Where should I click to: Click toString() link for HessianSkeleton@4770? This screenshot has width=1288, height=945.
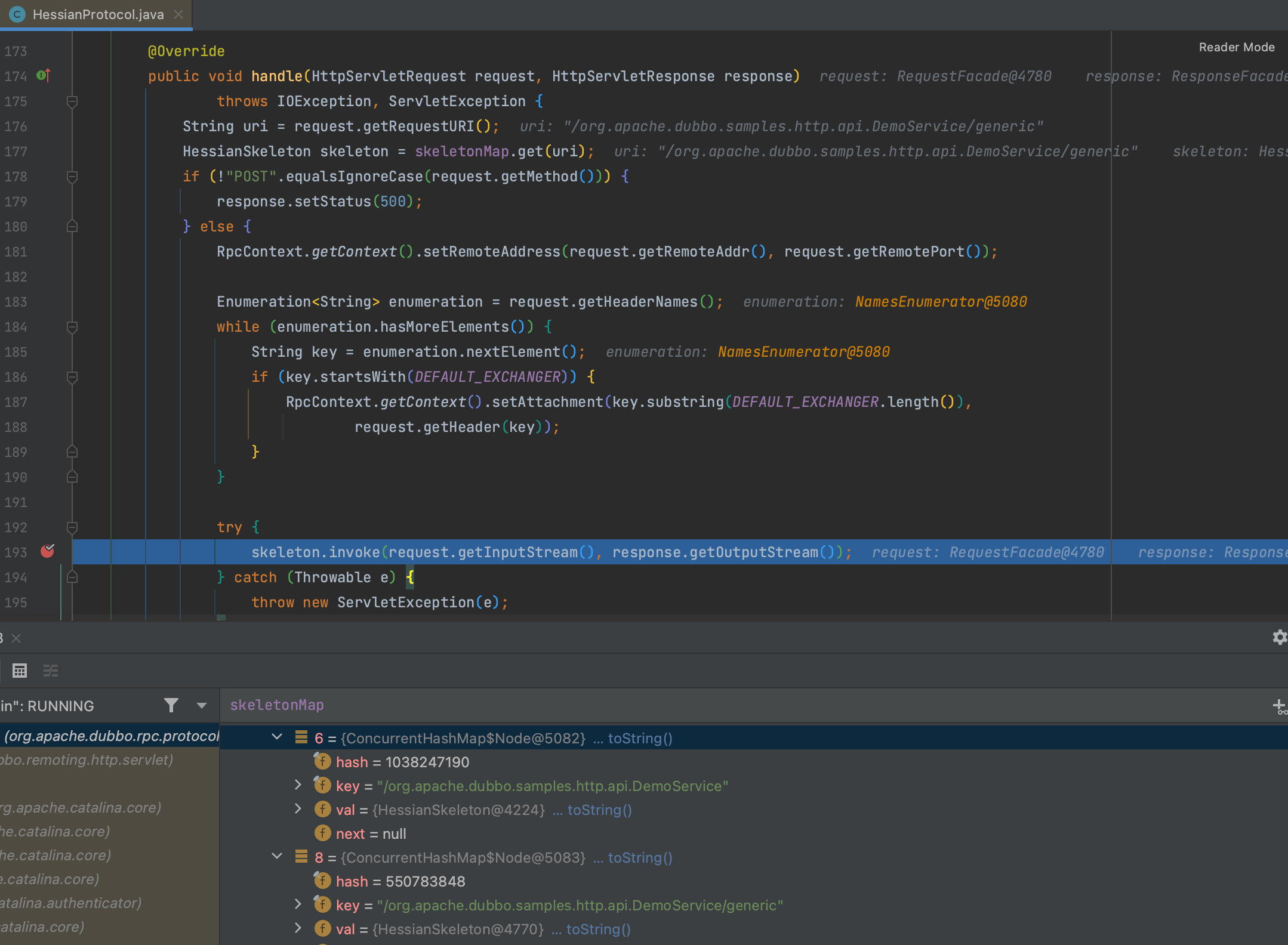coord(598,929)
